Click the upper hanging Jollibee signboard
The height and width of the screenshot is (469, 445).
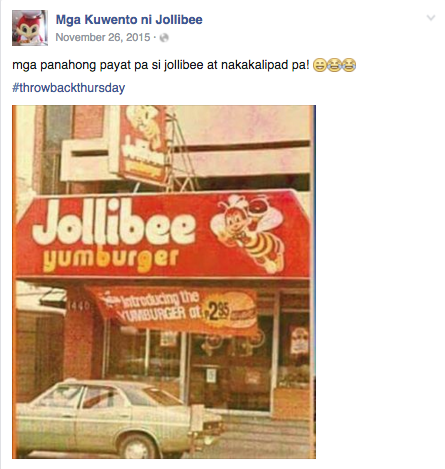(143, 143)
